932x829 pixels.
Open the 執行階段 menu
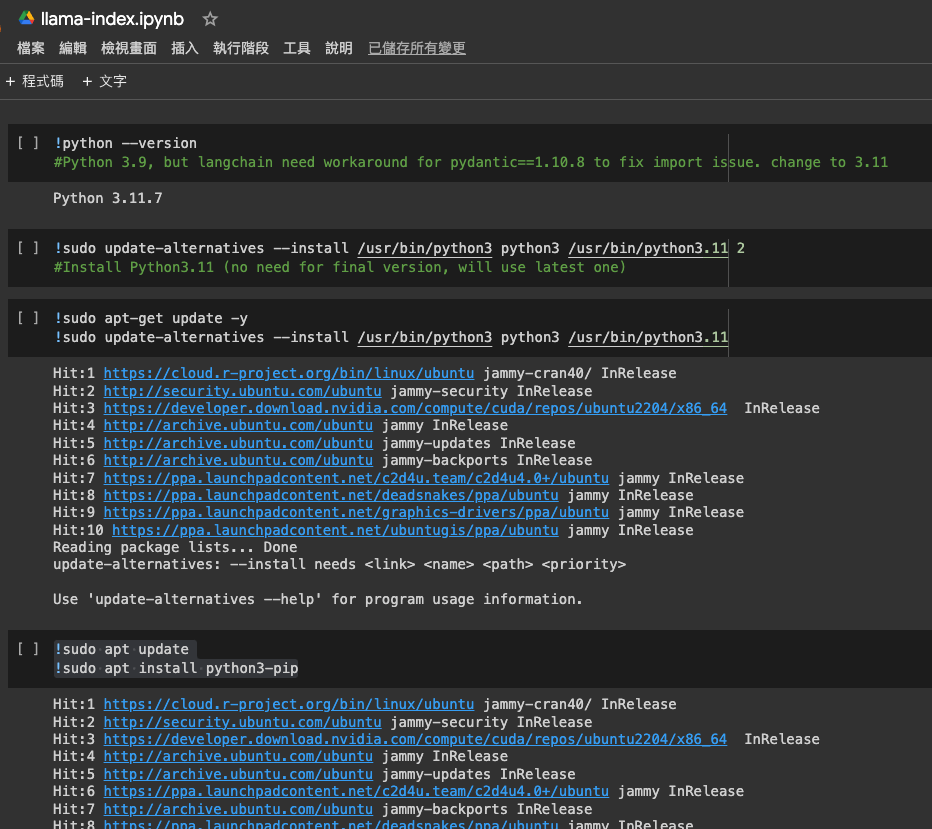241,48
